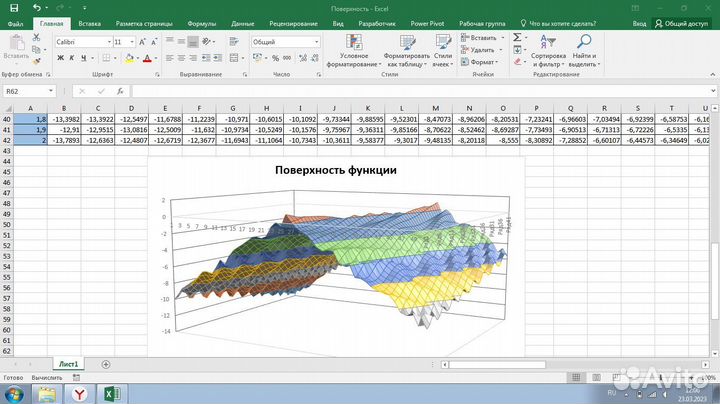The image size is (720, 404).
Task: Toggle Bold (Ж) formatting
Action: tap(60, 59)
